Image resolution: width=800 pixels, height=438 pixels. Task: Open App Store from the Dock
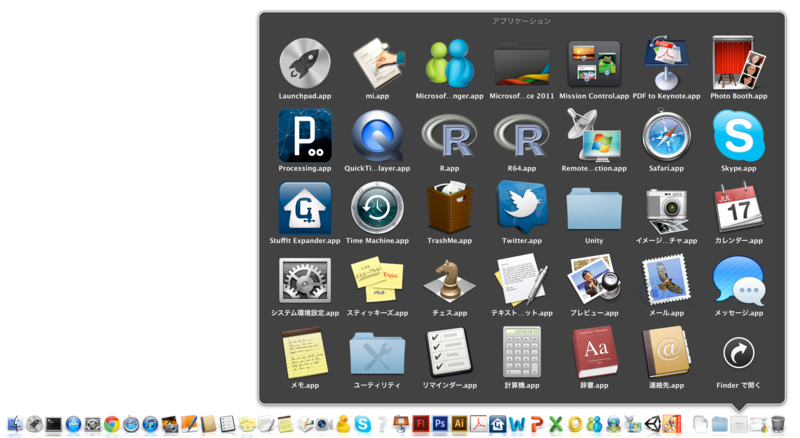pyautogui.click(x=73, y=424)
